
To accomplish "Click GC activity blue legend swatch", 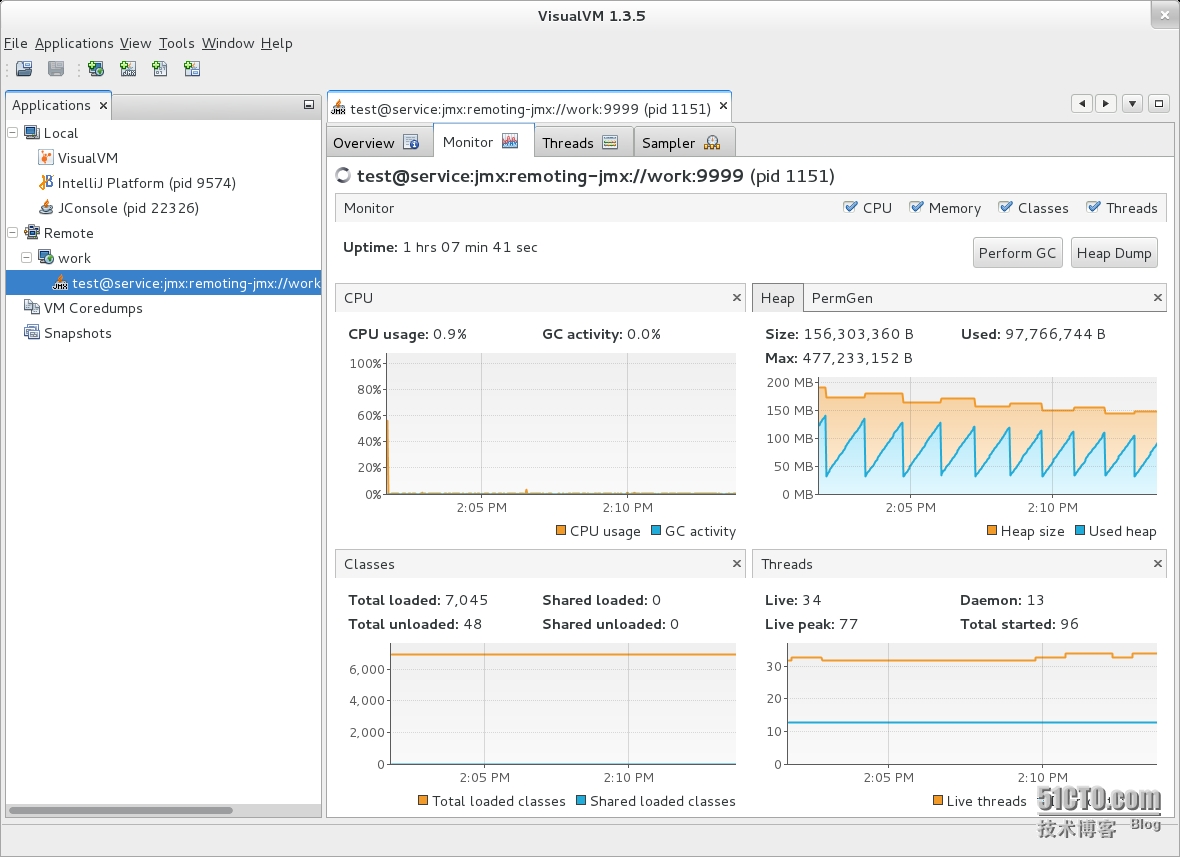I will (655, 530).
